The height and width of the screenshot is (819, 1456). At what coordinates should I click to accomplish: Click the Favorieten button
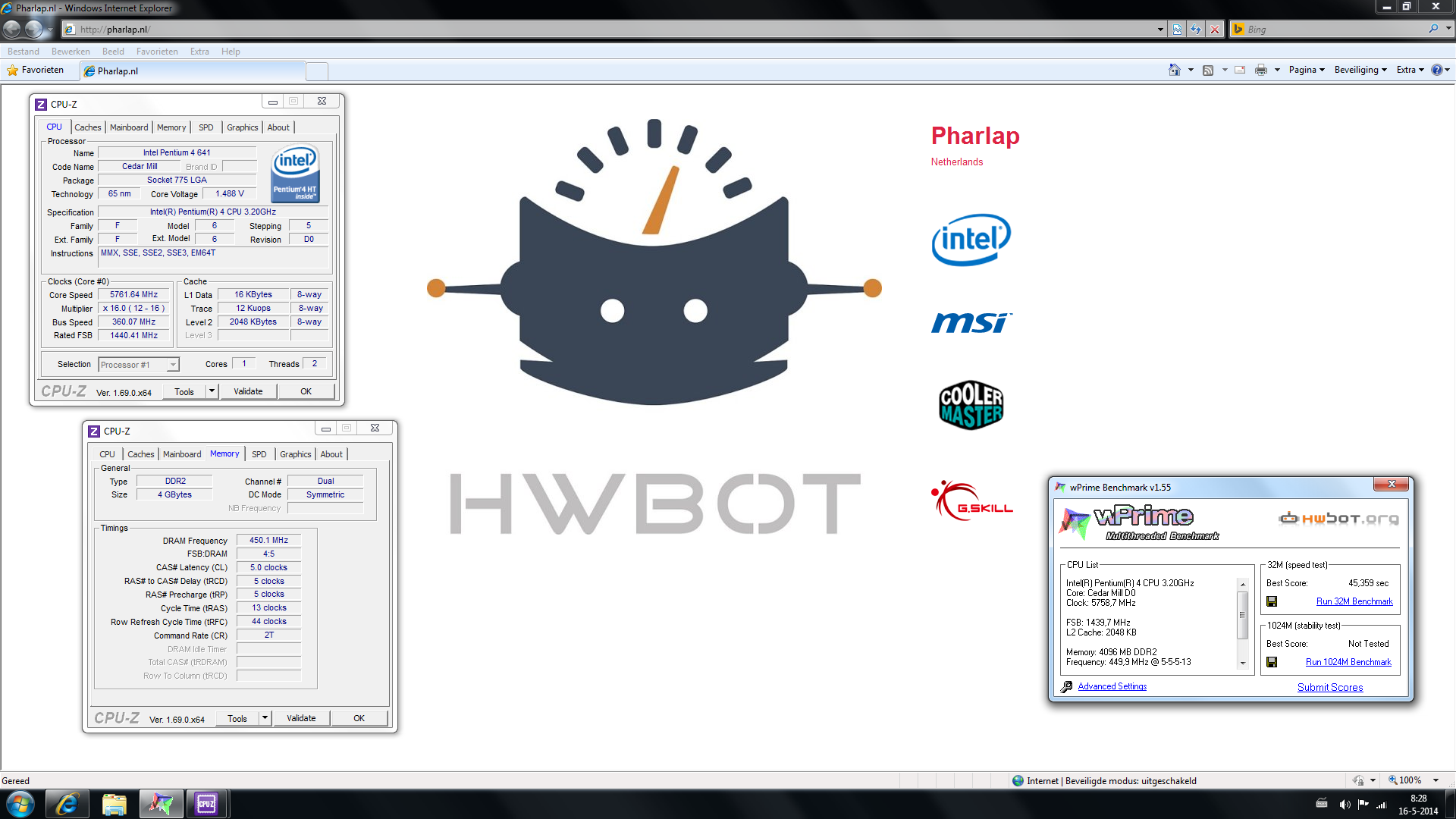[36, 70]
